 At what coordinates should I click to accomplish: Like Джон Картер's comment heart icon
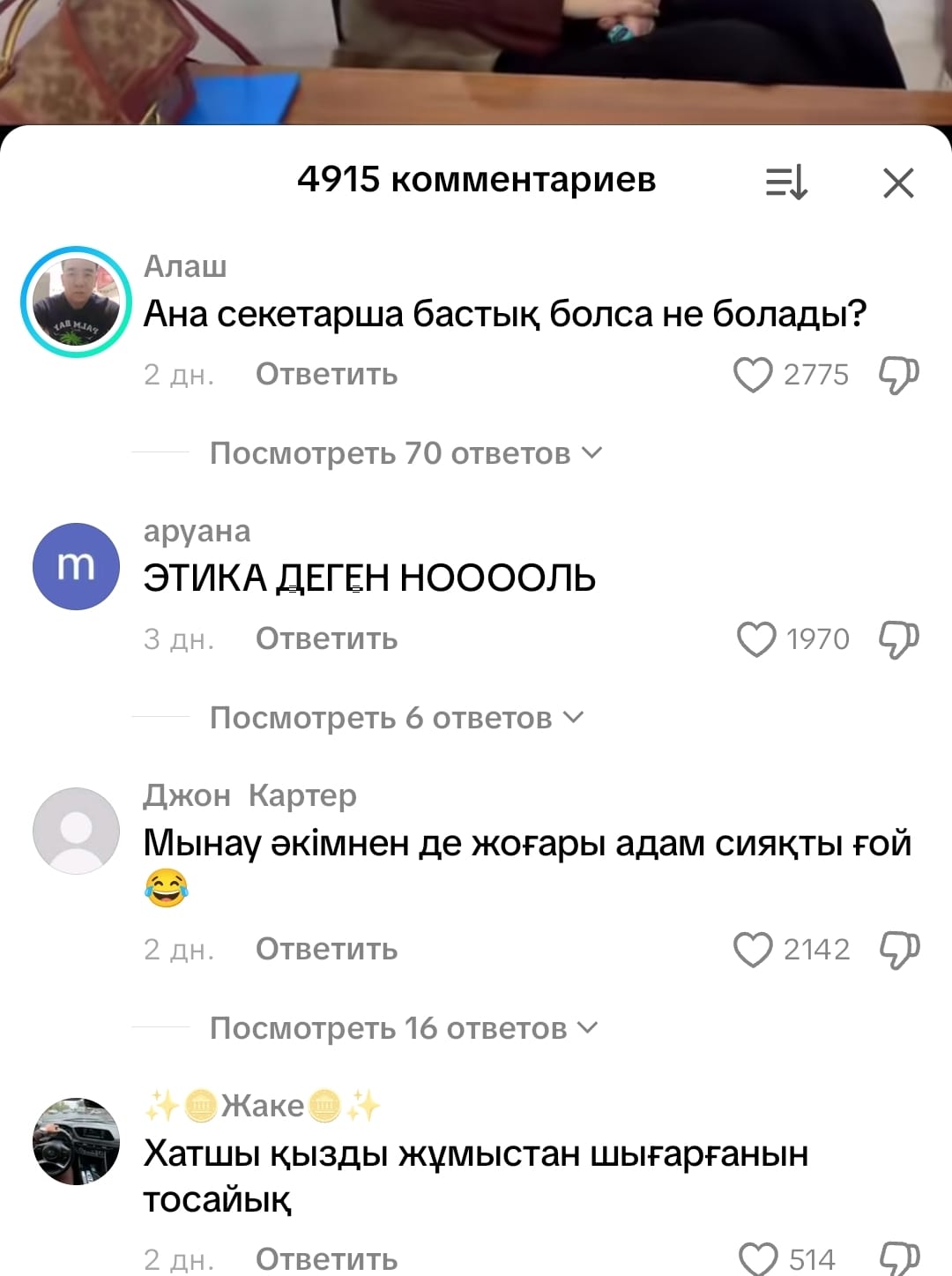[753, 950]
